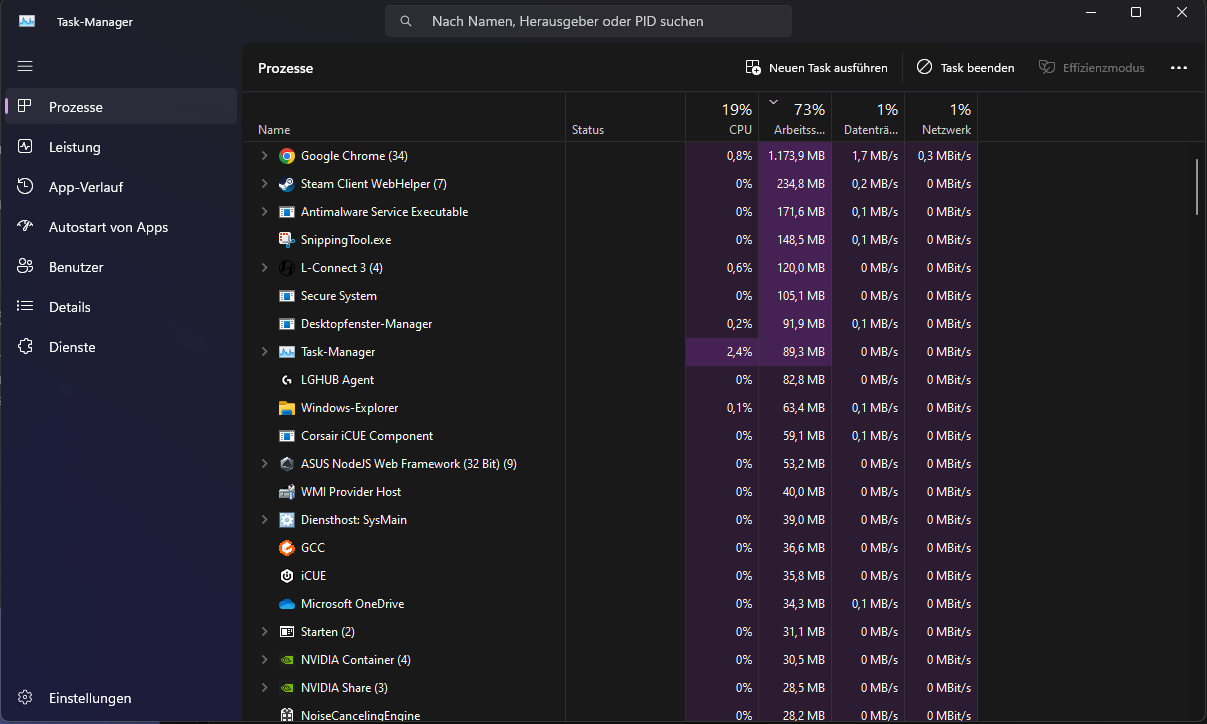The width and height of the screenshot is (1207, 724).
Task: Click the iCUE process icon
Action: [x=287, y=576]
